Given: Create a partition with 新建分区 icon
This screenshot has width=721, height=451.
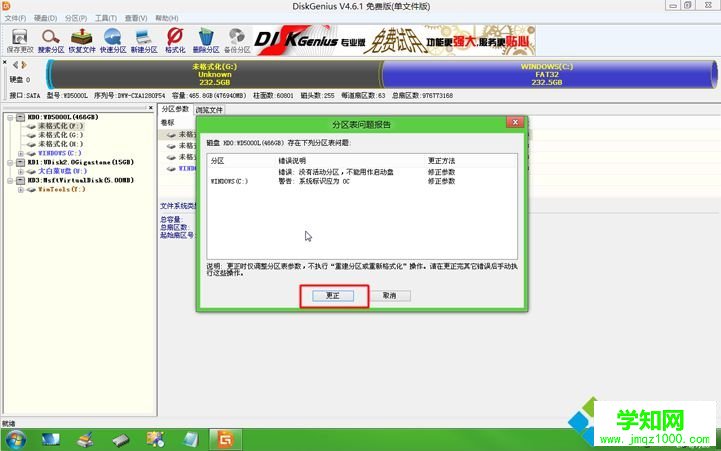Looking at the screenshot, I should [144, 40].
